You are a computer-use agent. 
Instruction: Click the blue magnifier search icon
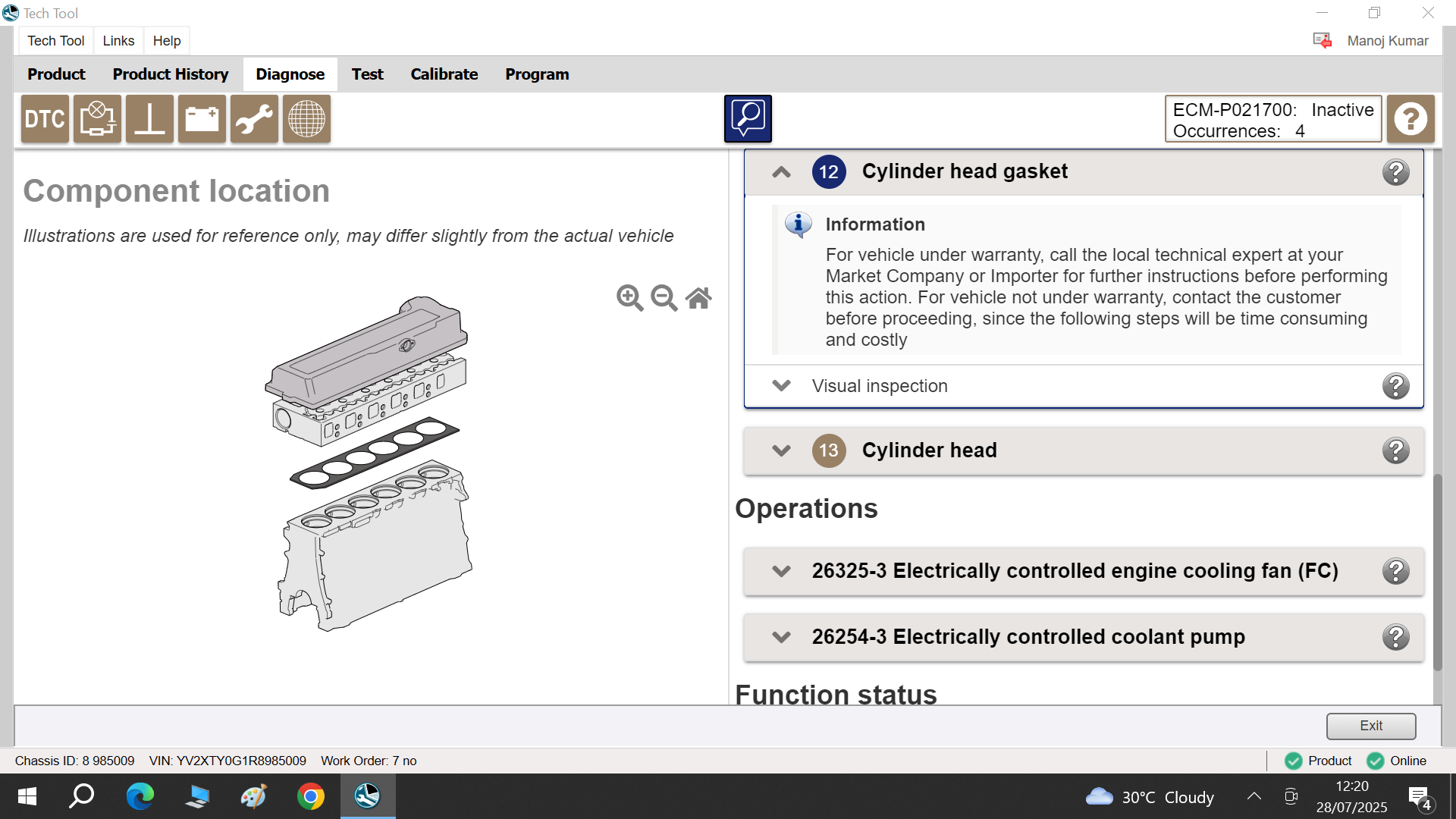[748, 119]
